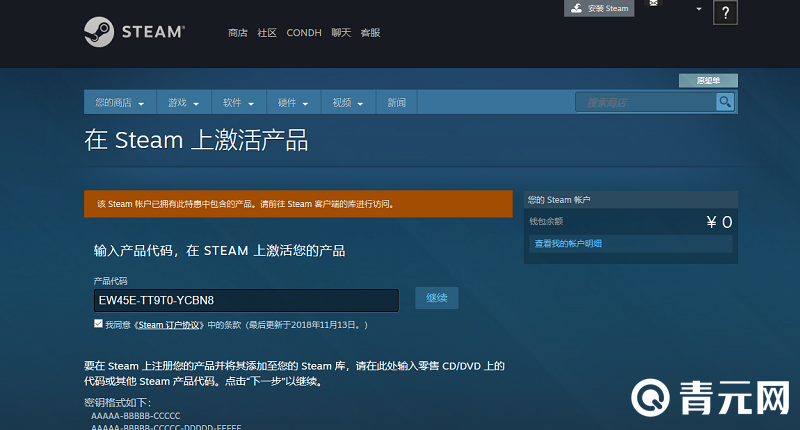
Task: Open the Steam 订户协议 link
Action: click(x=170, y=325)
